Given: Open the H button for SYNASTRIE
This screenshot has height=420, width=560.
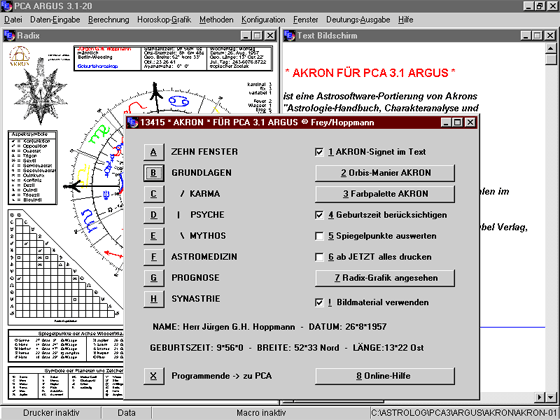Looking at the screenshot, I should click(154, 299).
